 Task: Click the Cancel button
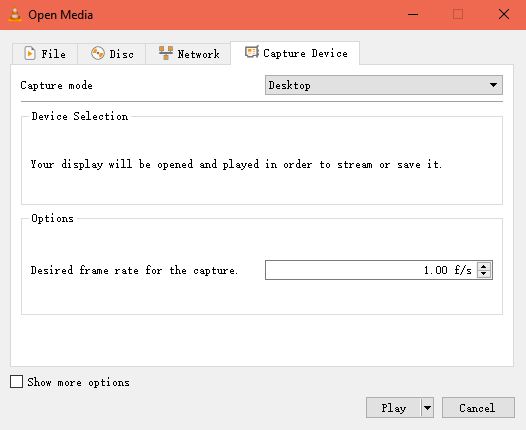478,408
